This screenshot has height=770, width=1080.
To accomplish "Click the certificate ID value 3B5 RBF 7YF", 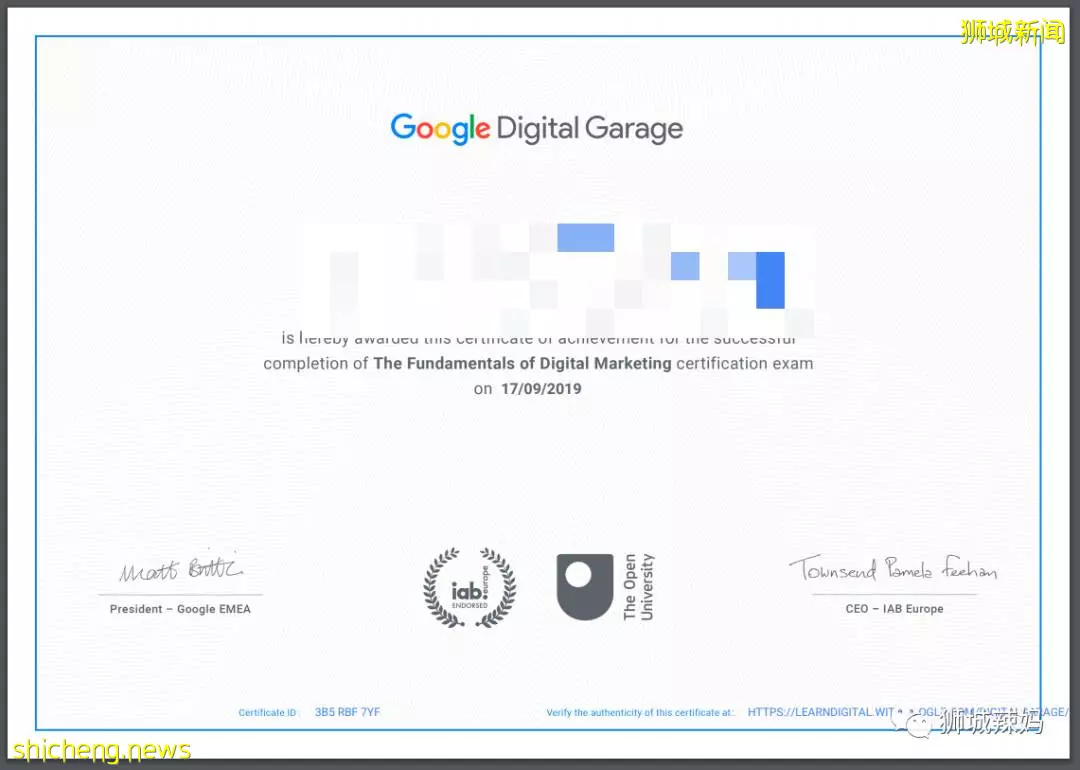I will coord(347,712).
